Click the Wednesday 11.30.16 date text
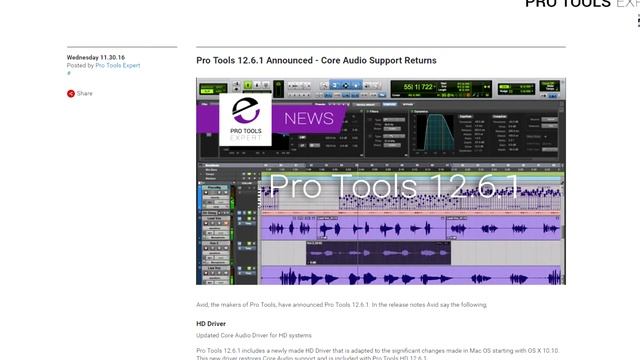The width and height of the screenshot is (640, 360). pos(96,58)
